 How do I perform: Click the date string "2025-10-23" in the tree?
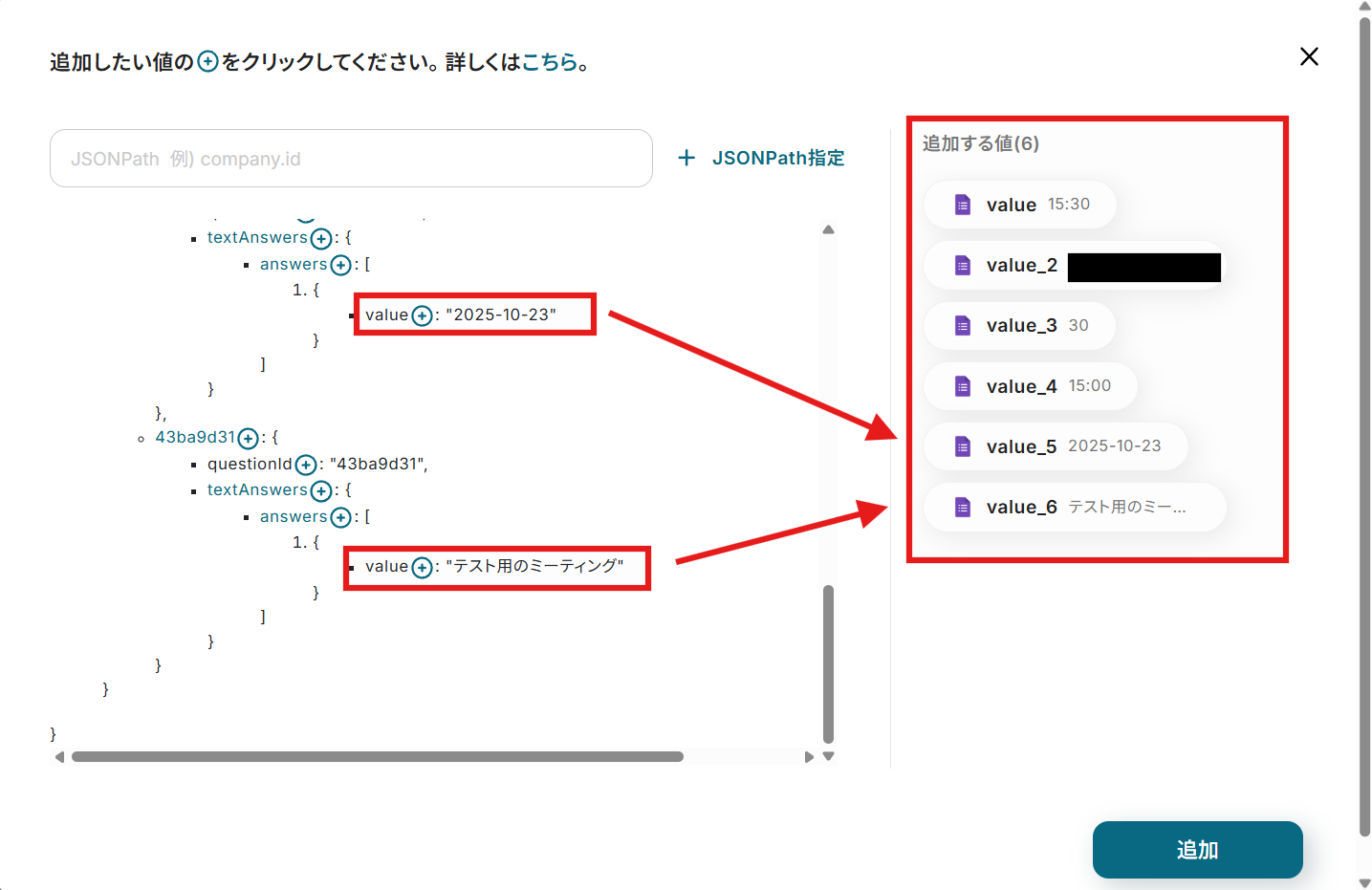(501, 315)
